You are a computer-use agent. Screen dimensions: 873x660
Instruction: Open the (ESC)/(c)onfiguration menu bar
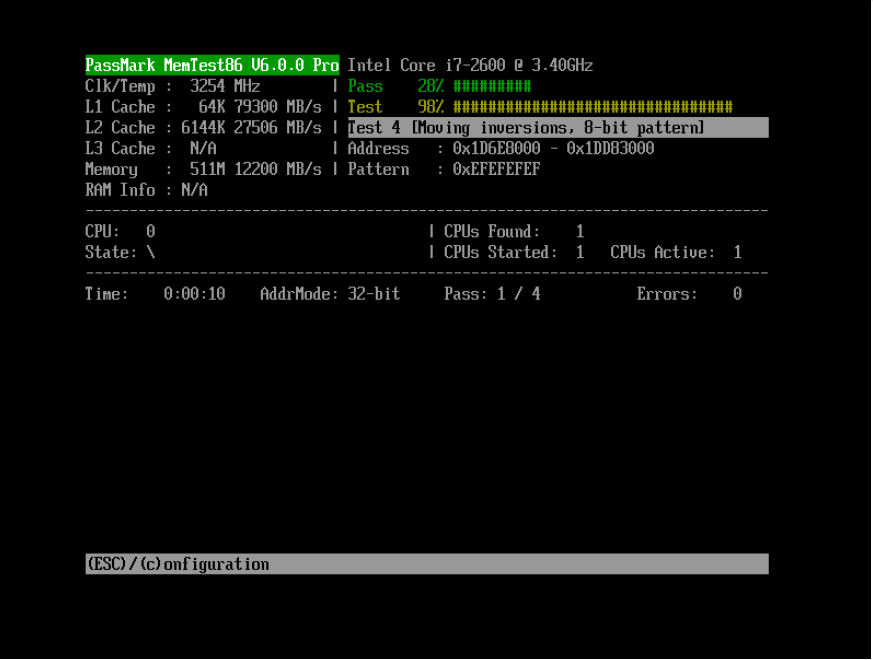click(177, 564)
